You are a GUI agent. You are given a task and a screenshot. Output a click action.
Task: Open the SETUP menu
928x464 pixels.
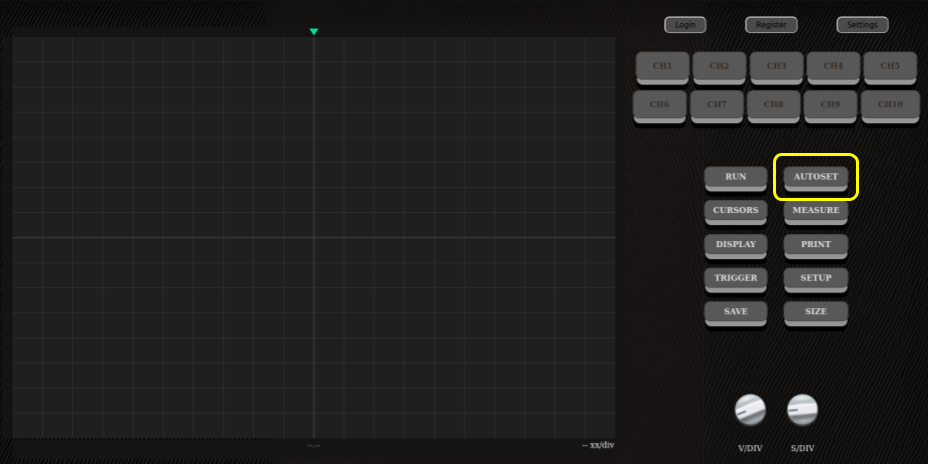[x=816, y=279]
